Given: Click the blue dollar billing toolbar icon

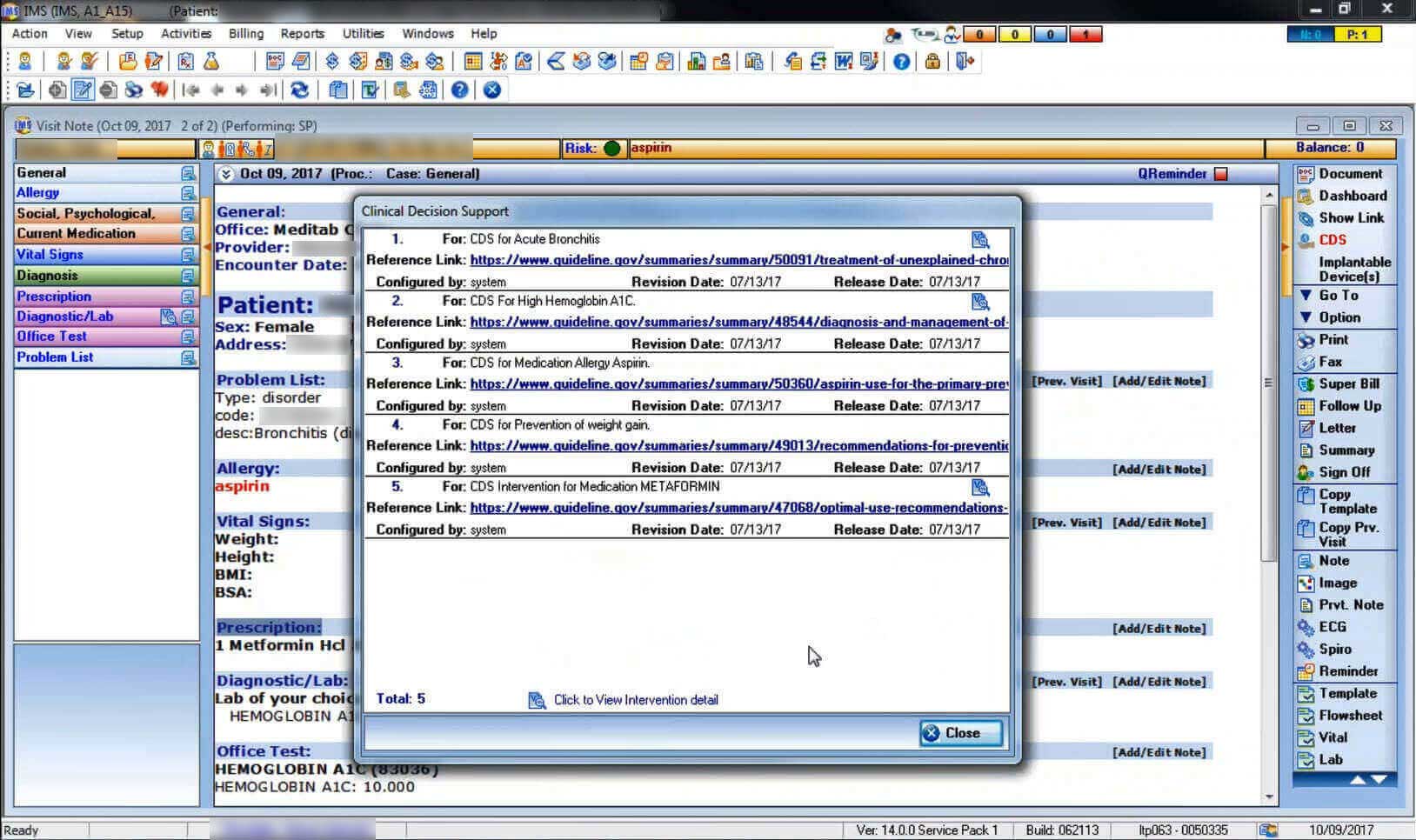Looking at the screenshot, I should click(x=332, y=61).
